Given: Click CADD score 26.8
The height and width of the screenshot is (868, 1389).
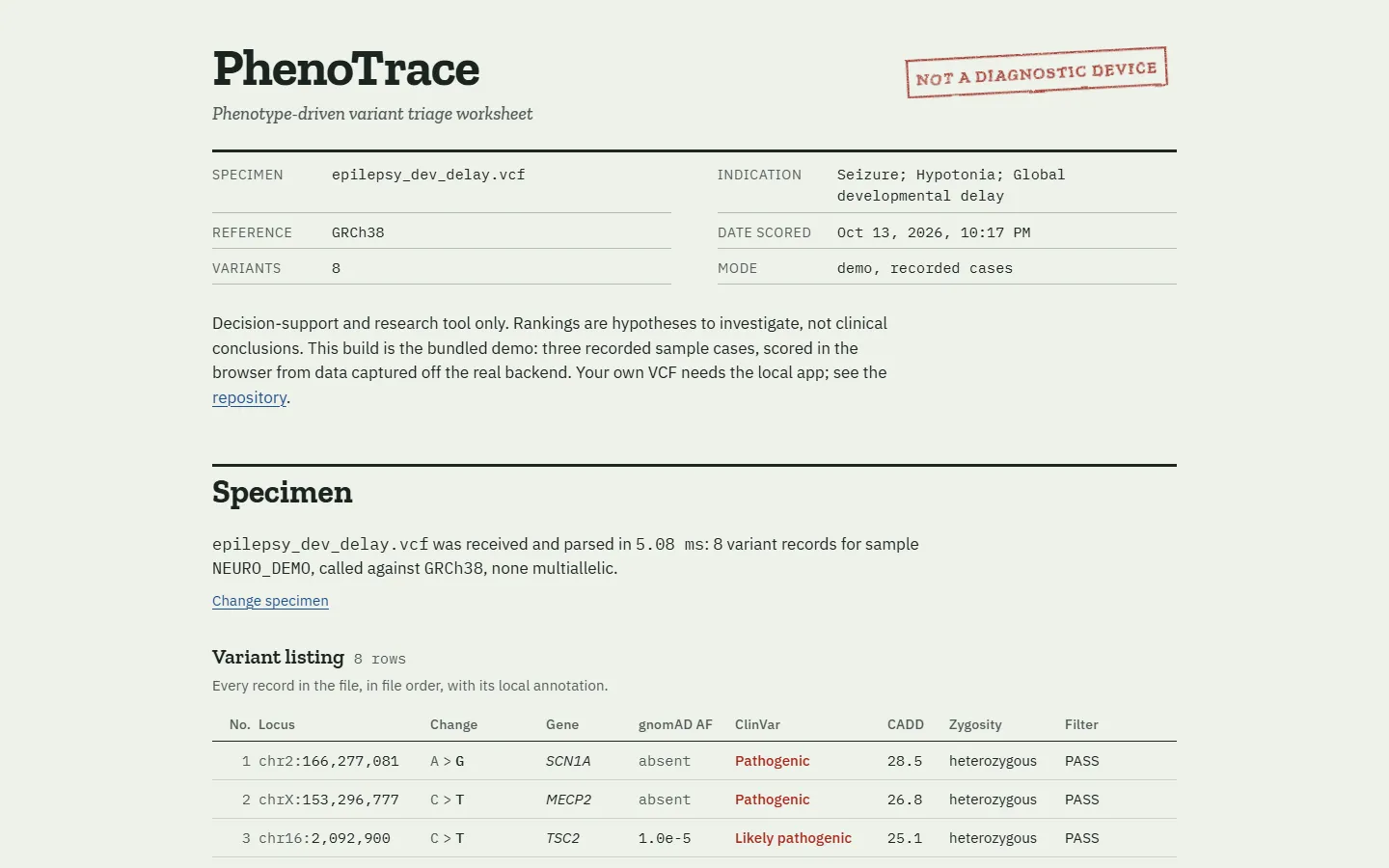Looking at the screenshot, I should click(x=905, y=800).
